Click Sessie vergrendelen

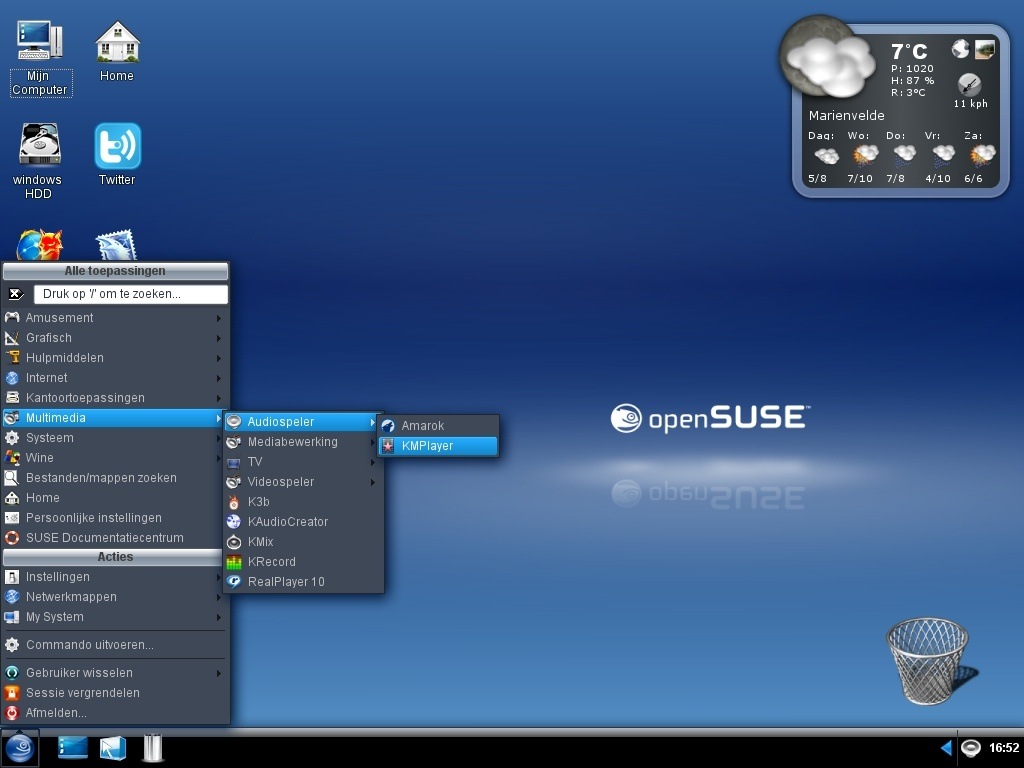(x=115, y=693)
